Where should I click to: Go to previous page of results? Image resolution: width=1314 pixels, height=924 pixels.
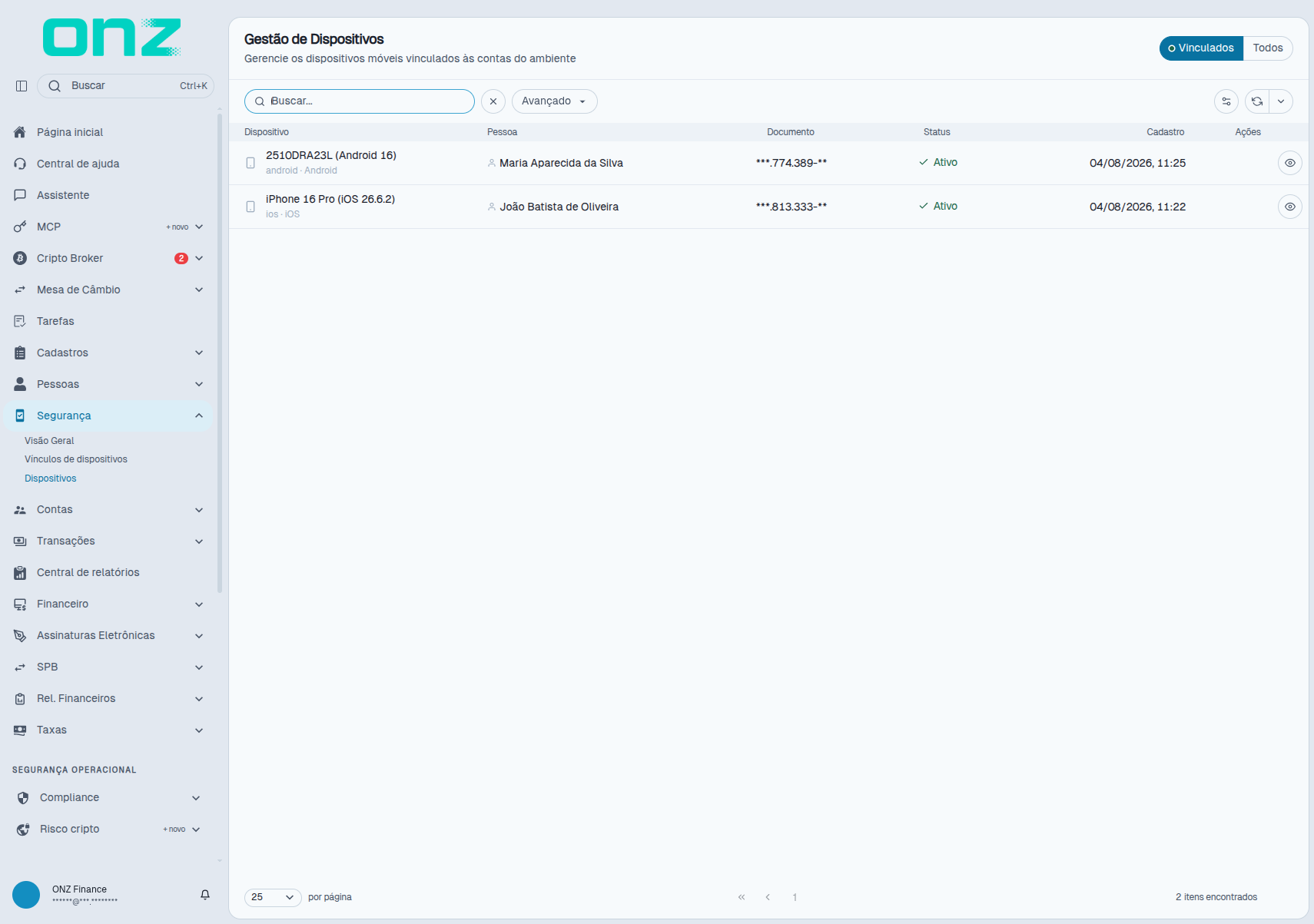[x=768, y=897]
